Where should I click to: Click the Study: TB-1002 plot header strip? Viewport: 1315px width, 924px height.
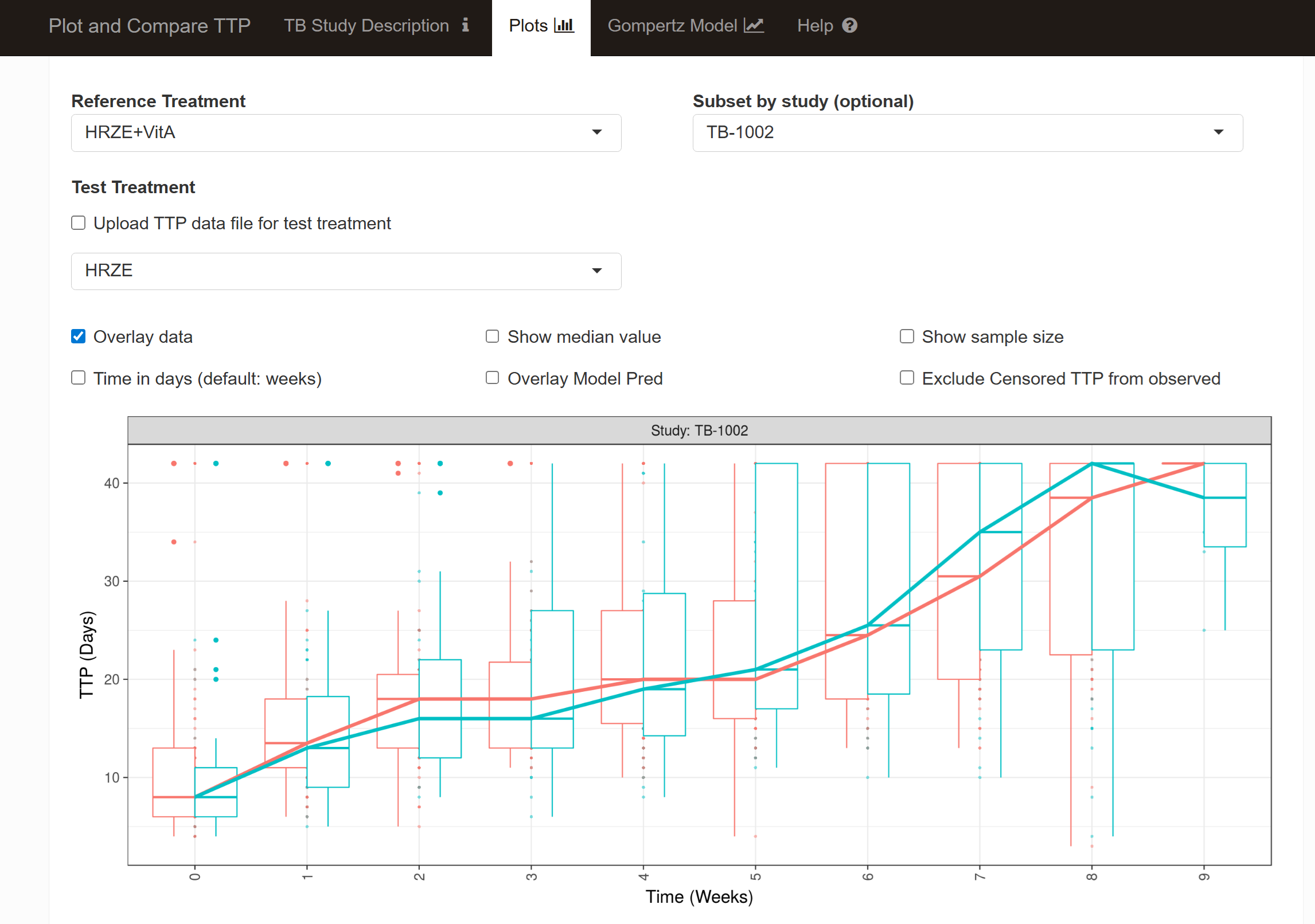click(x=699, y=430)
